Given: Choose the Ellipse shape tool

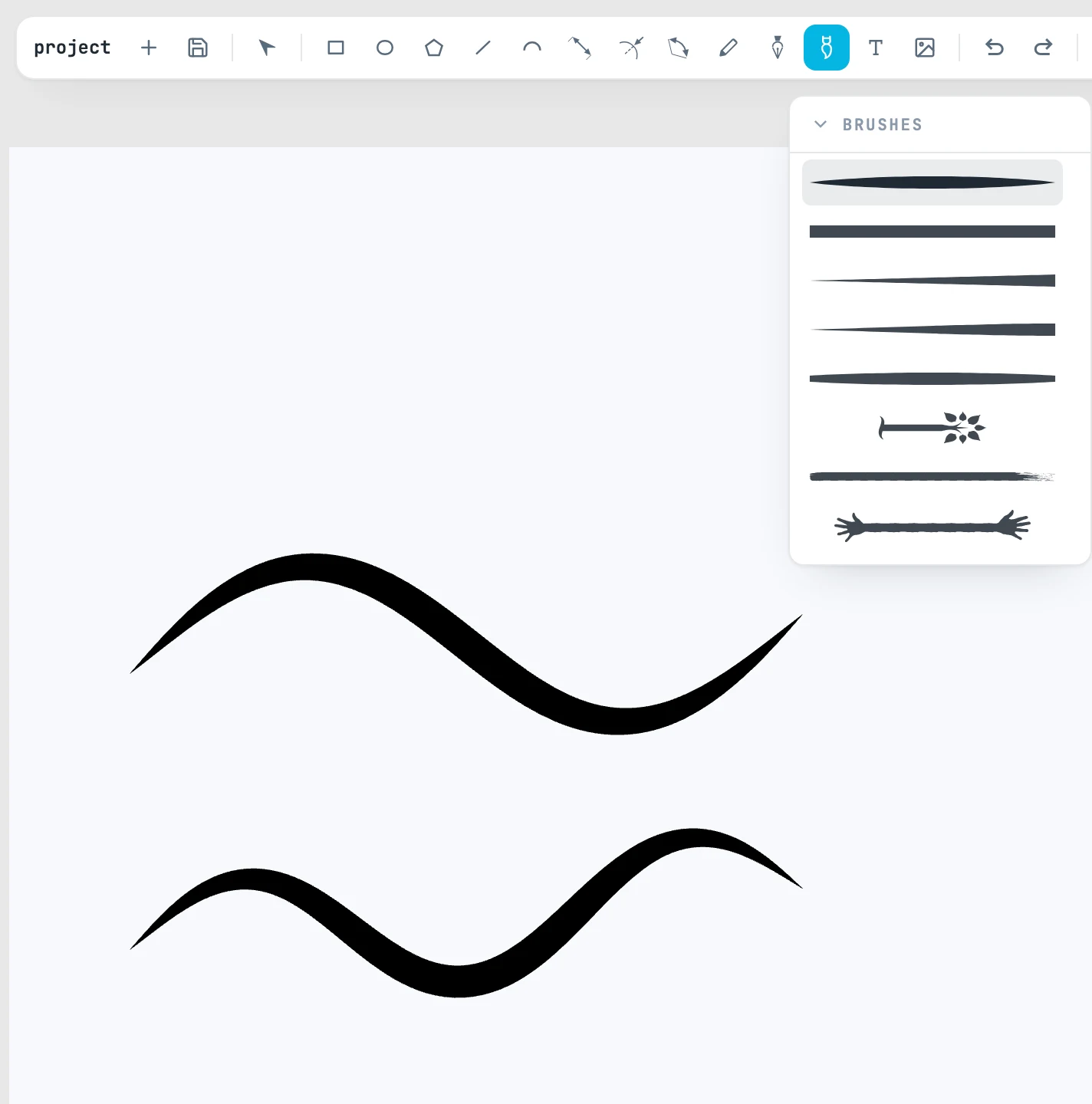Looking at the screenshot, I should click(385, 48).
